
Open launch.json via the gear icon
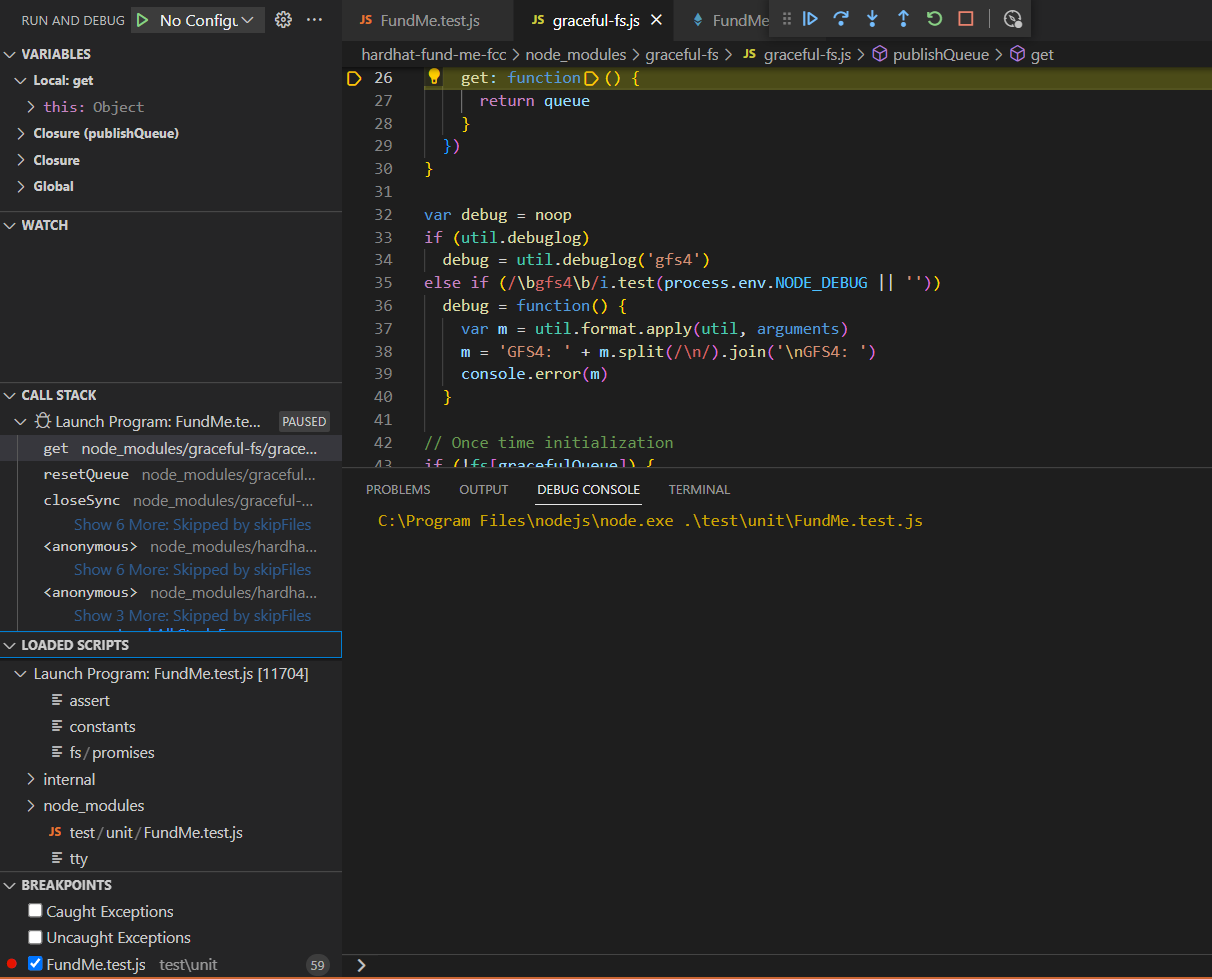coord(283,20)
